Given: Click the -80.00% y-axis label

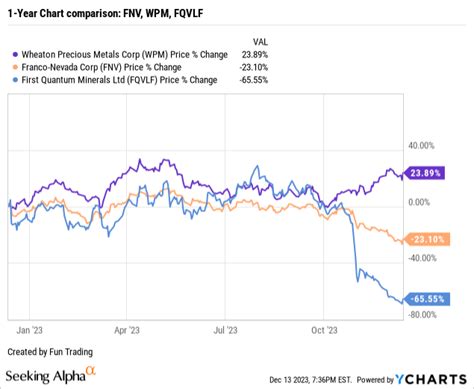Looking at the screenshot, I should click(x=422, y=315).
